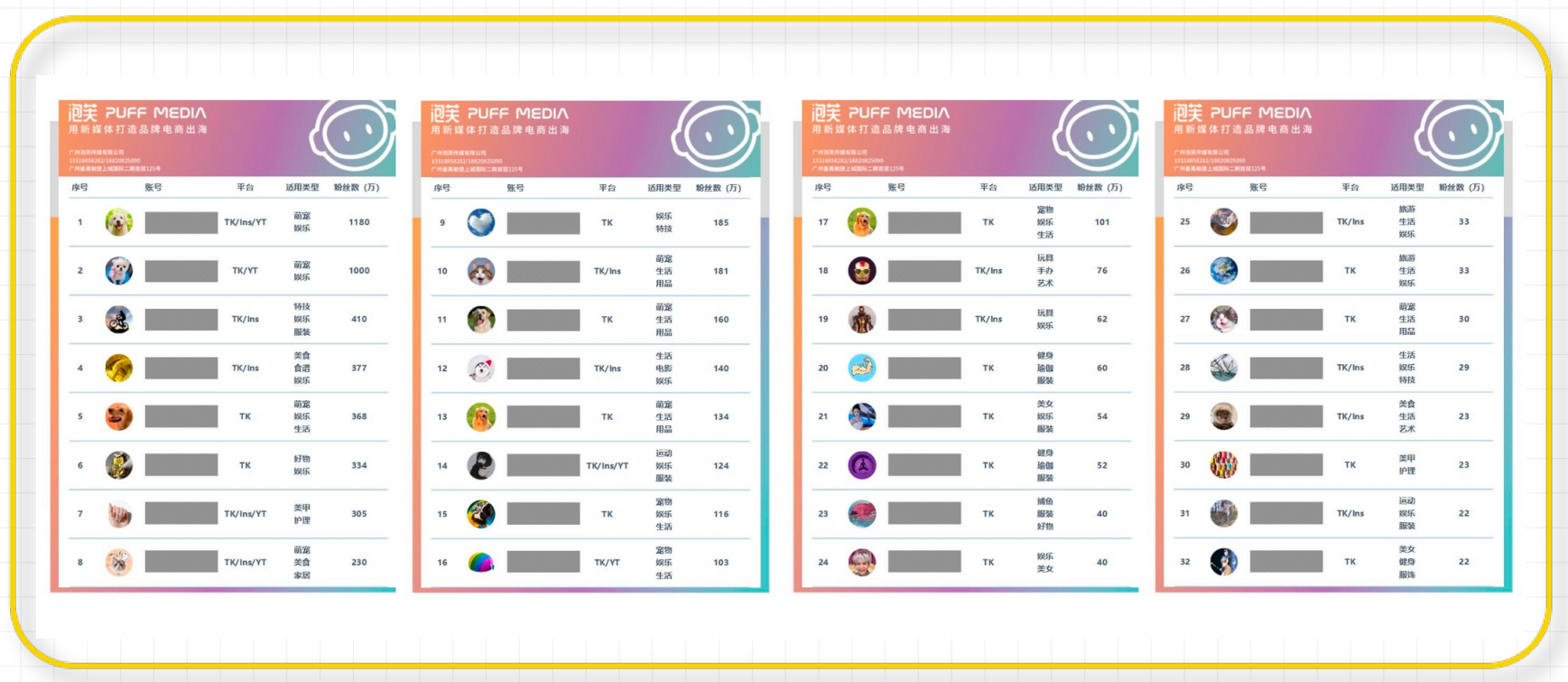Select the 410 fan count in row 3
The image size is (1568, 682).
click(359, 319)
